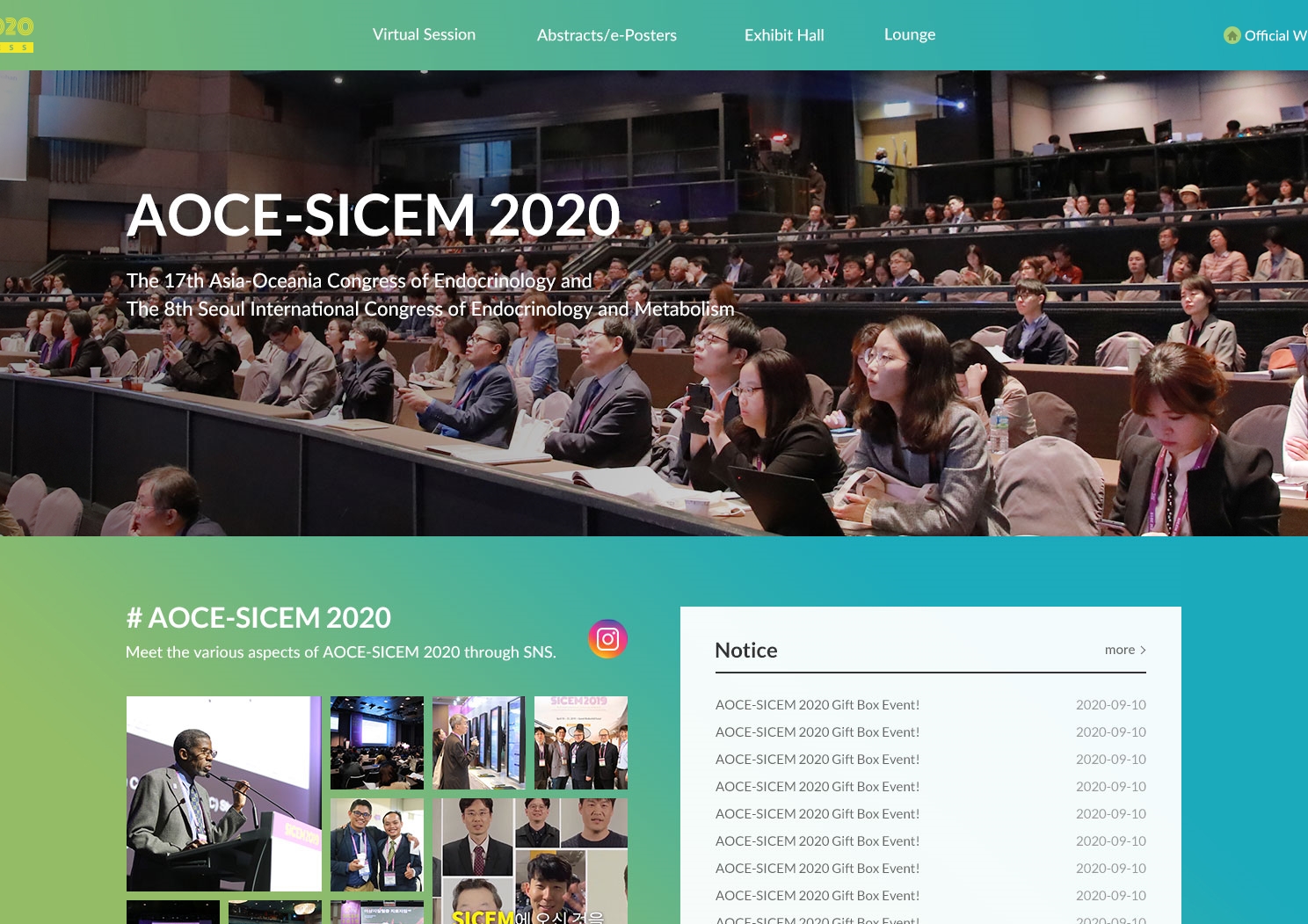Image resolution: width=1308 pixels, height=924 pixels.
Task: View the exhibit booth display photo
Action: [478, 742]
